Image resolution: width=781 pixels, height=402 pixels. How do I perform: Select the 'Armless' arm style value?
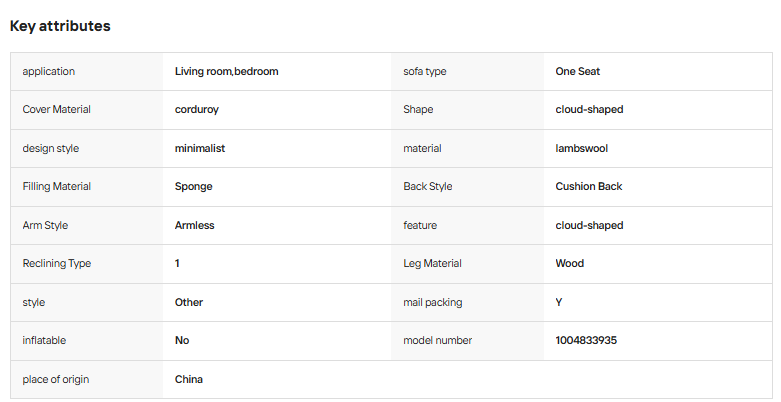[x=195, y=225]
